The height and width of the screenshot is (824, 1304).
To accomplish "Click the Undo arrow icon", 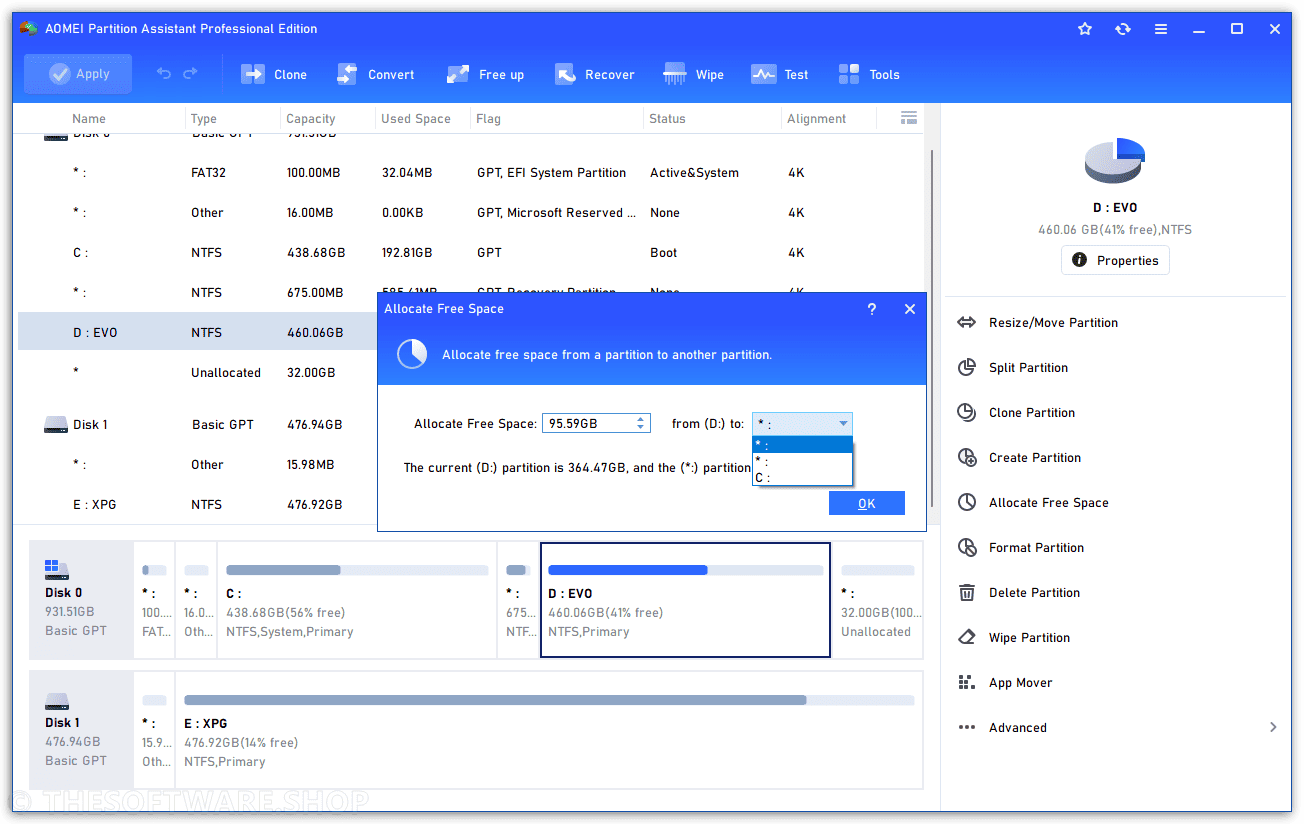I will click(x=164, y=74).
